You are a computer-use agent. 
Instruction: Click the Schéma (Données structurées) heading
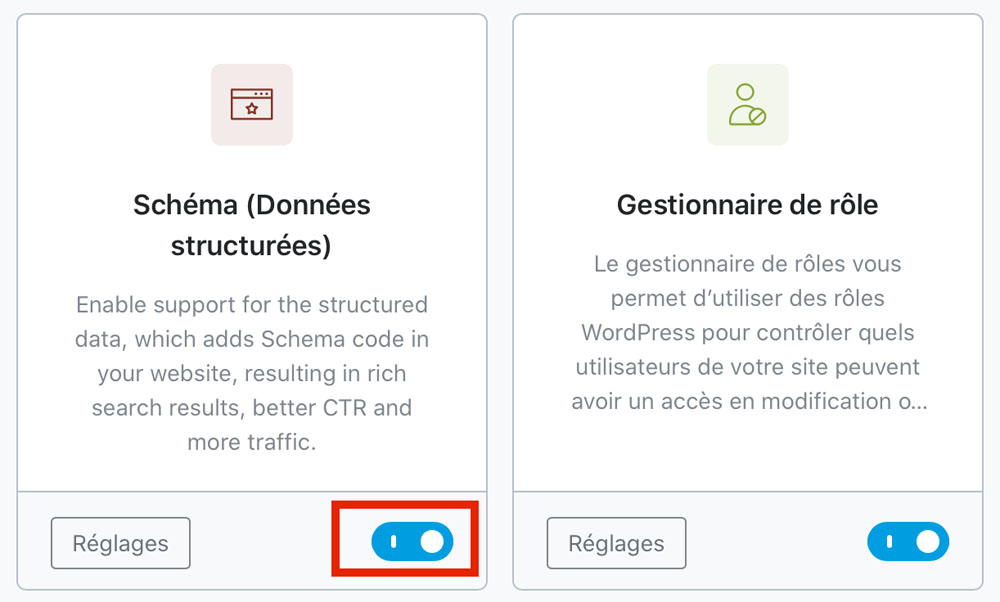(252, 225)
